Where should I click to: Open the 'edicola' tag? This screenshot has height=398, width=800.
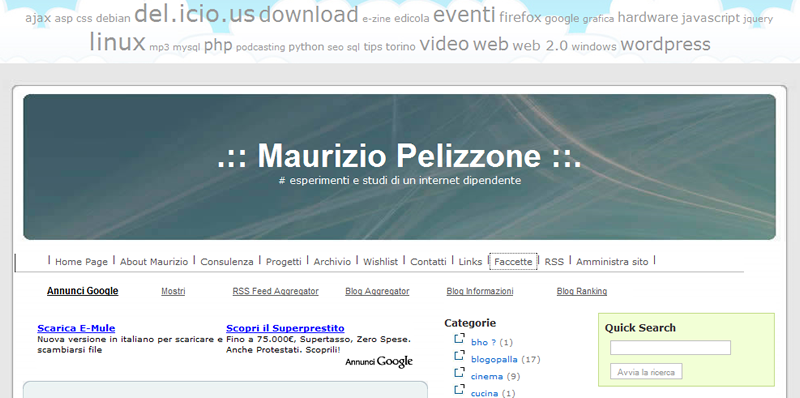412,19
